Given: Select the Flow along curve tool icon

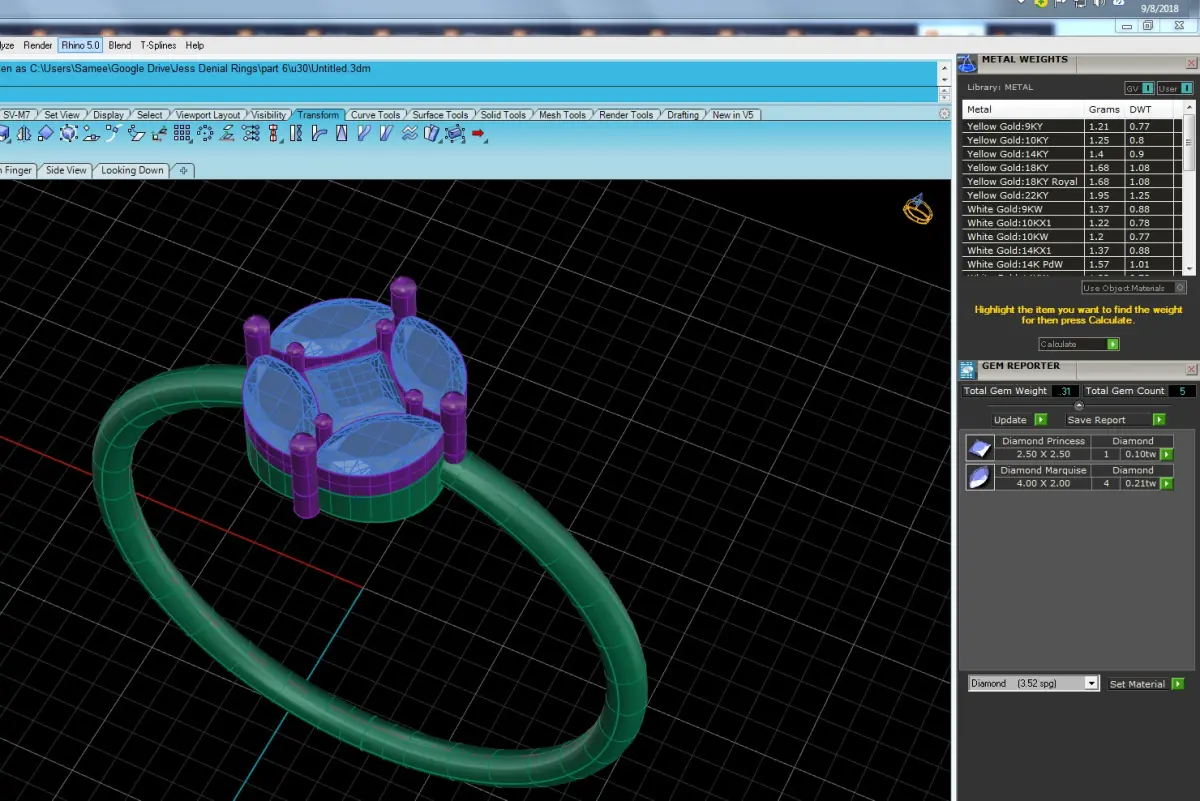Looking at the screenshot, I should pyautogui.click(x=364, y=133).
